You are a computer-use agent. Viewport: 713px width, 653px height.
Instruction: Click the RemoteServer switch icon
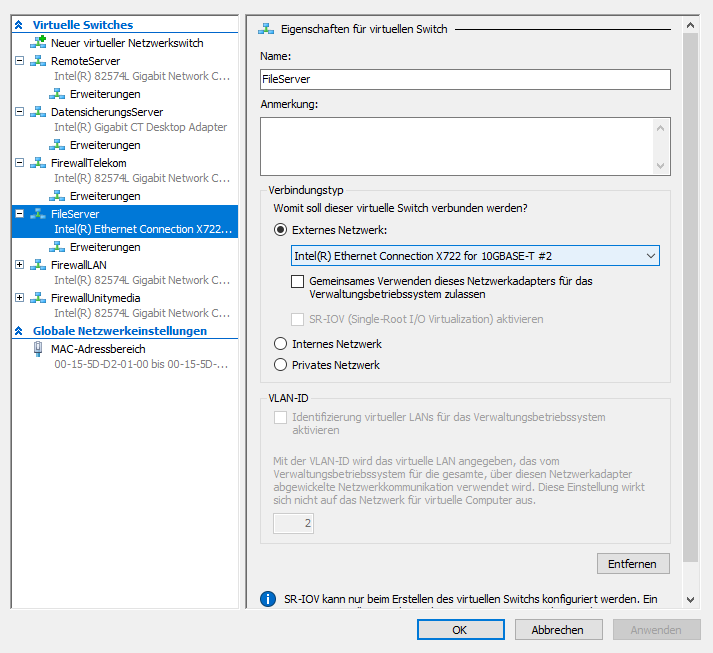point(38,61)
